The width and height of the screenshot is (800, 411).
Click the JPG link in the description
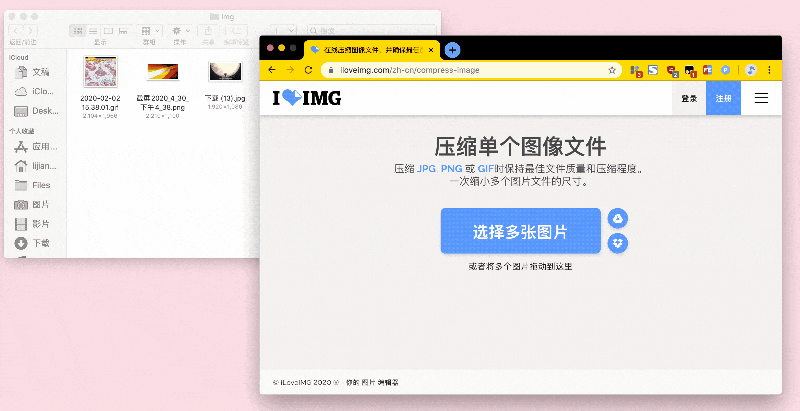coord(426,169)
